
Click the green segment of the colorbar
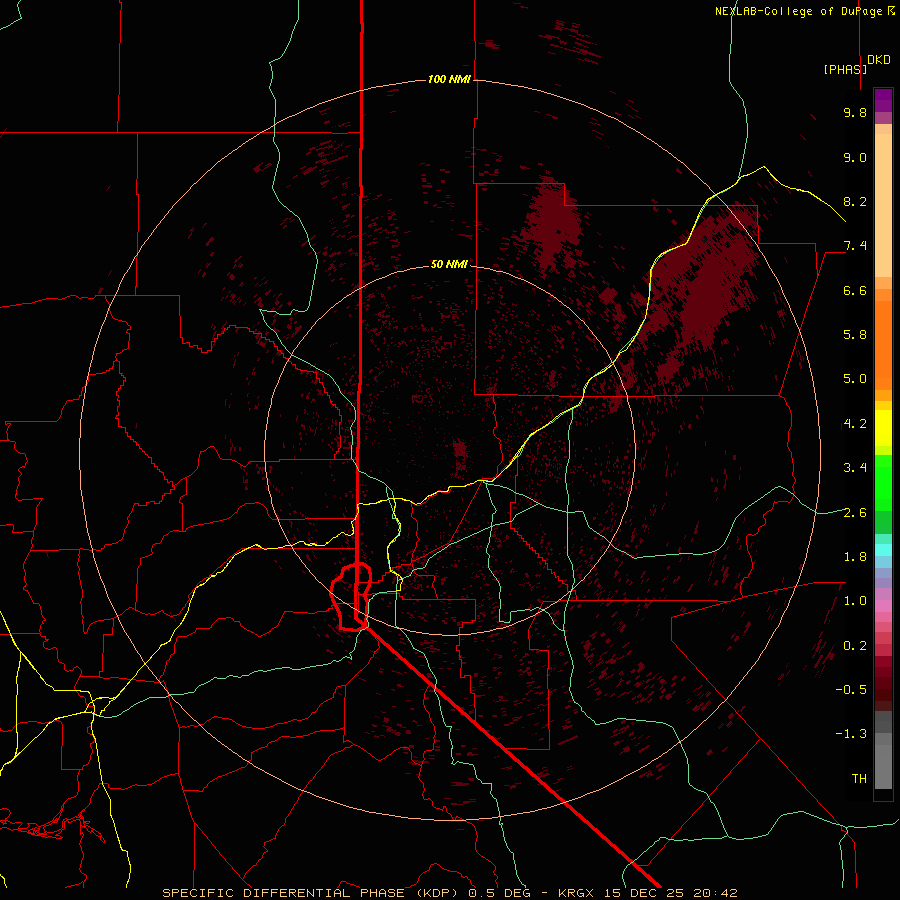point(883,494)
